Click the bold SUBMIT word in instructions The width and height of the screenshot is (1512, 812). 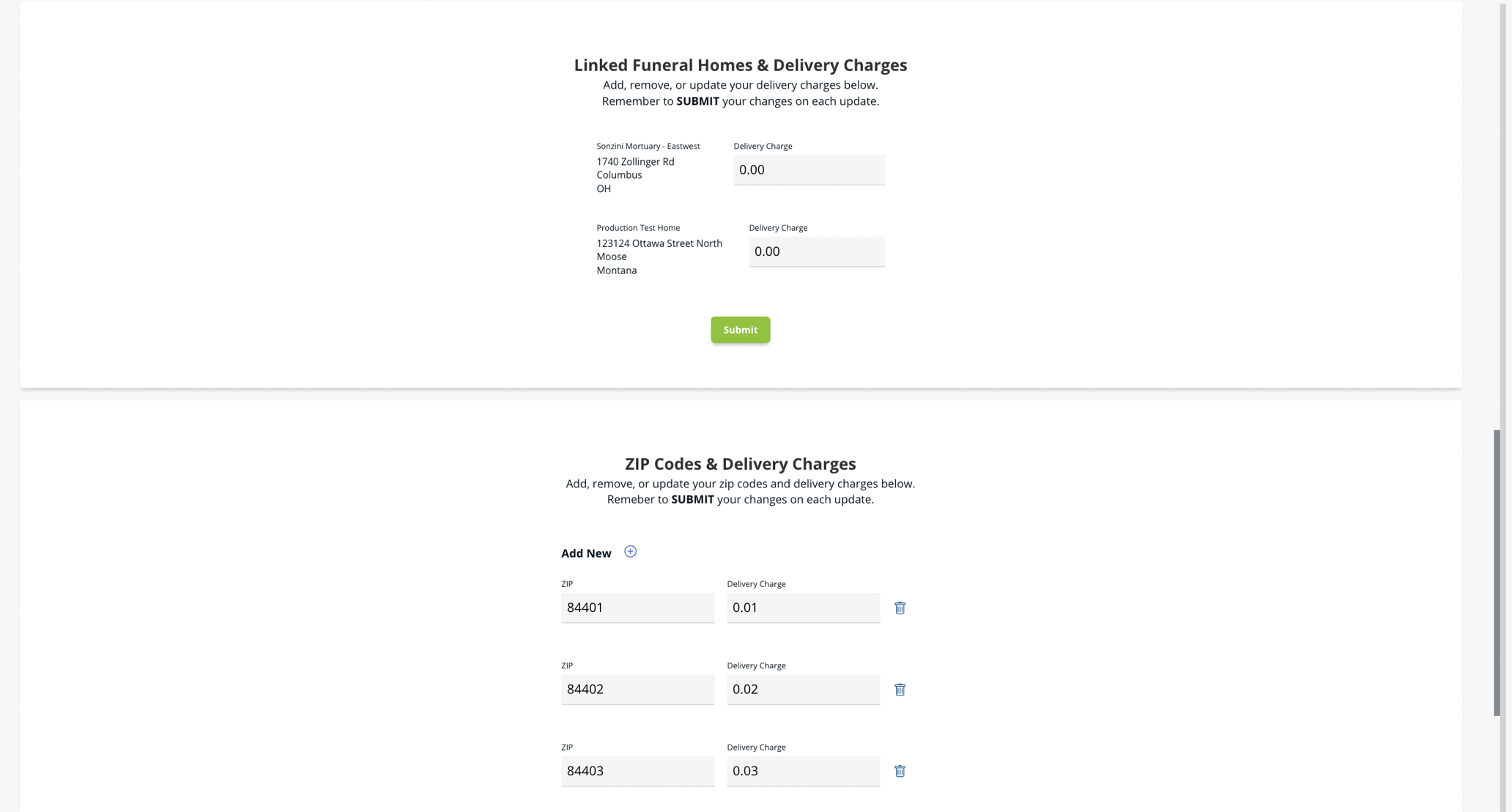[x=697, y=101]
